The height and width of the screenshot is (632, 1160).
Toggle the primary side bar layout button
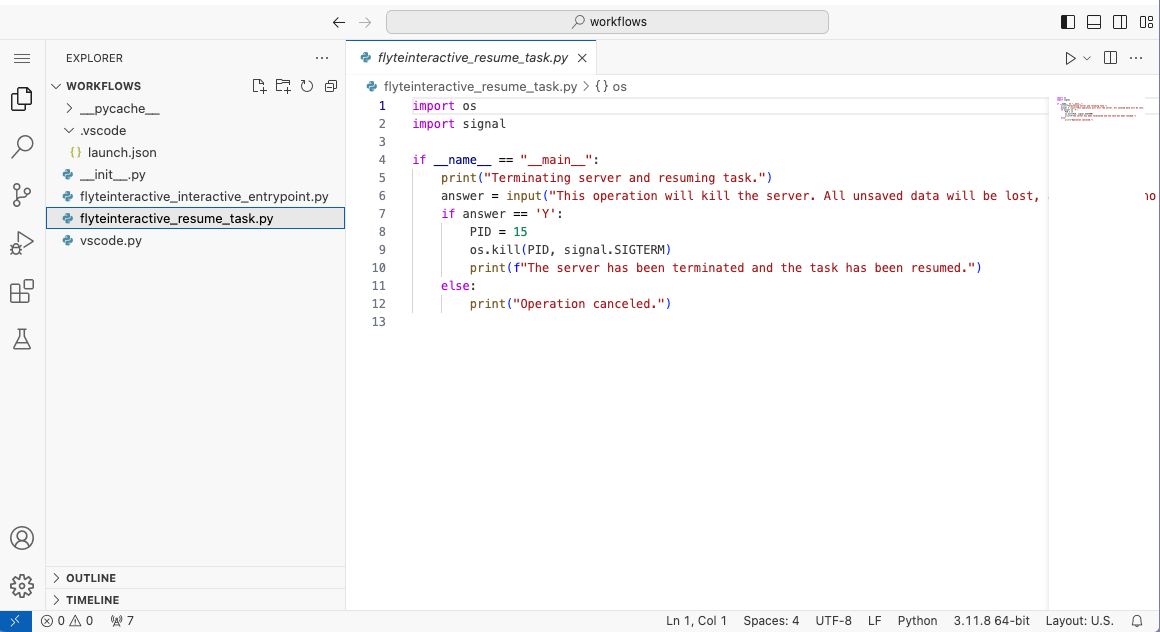[x=1068, y=22]
